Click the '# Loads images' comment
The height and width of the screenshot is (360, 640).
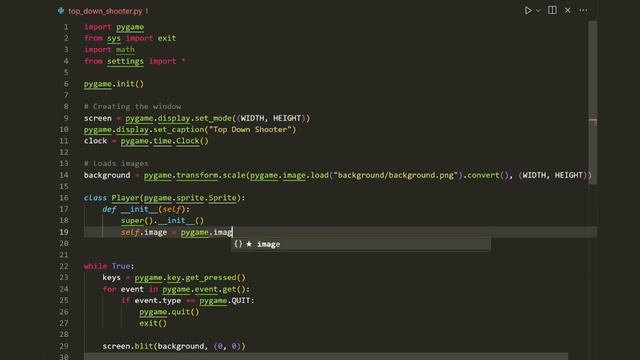(116, 163)
